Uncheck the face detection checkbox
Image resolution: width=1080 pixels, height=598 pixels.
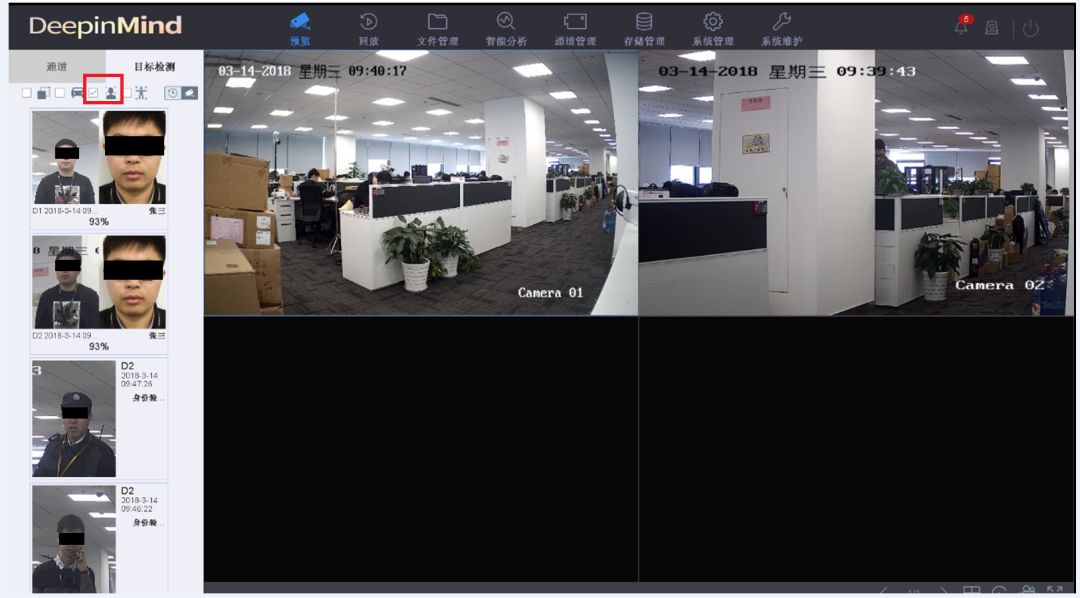coord(93,93)
